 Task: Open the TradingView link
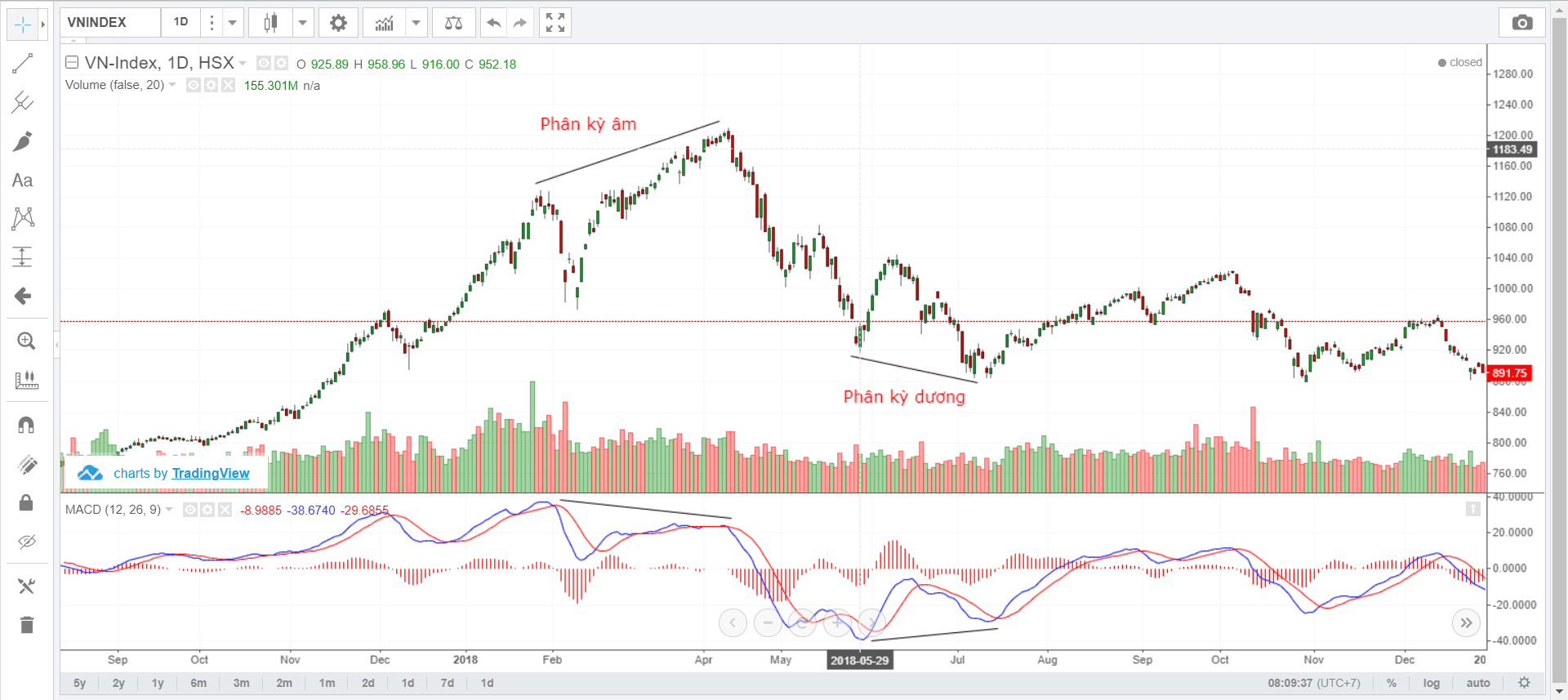pos(211,473)
